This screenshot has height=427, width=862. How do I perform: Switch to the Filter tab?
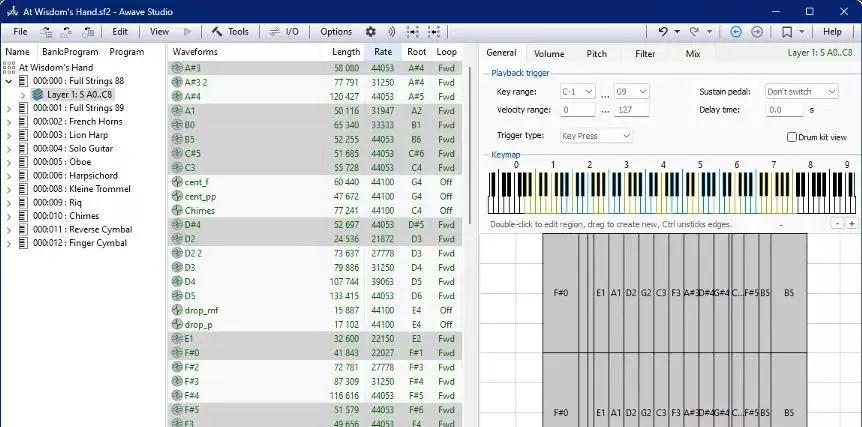tap(645, 54)
